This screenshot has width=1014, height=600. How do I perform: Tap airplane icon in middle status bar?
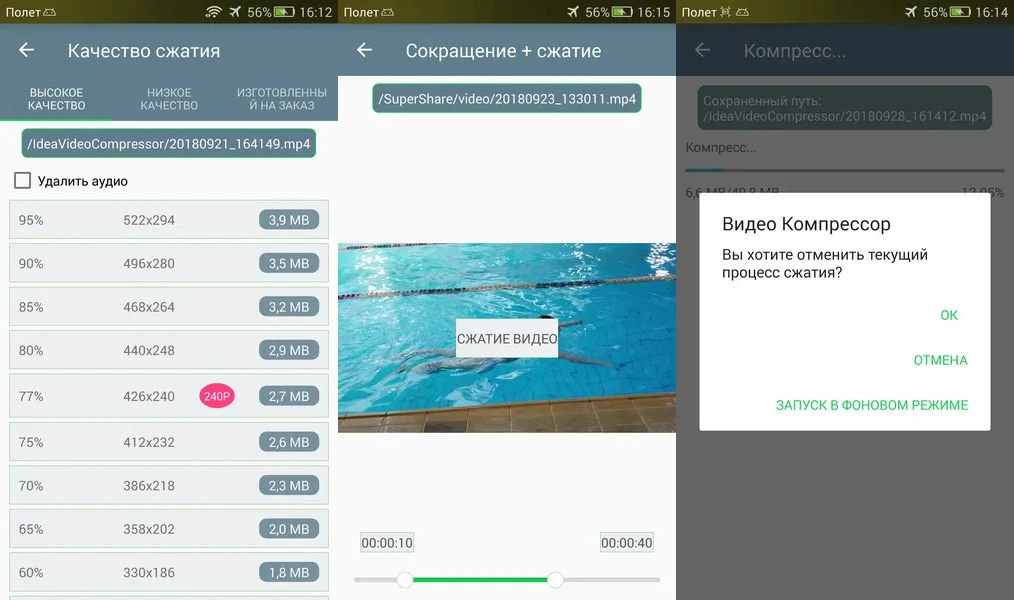[573, 12]
